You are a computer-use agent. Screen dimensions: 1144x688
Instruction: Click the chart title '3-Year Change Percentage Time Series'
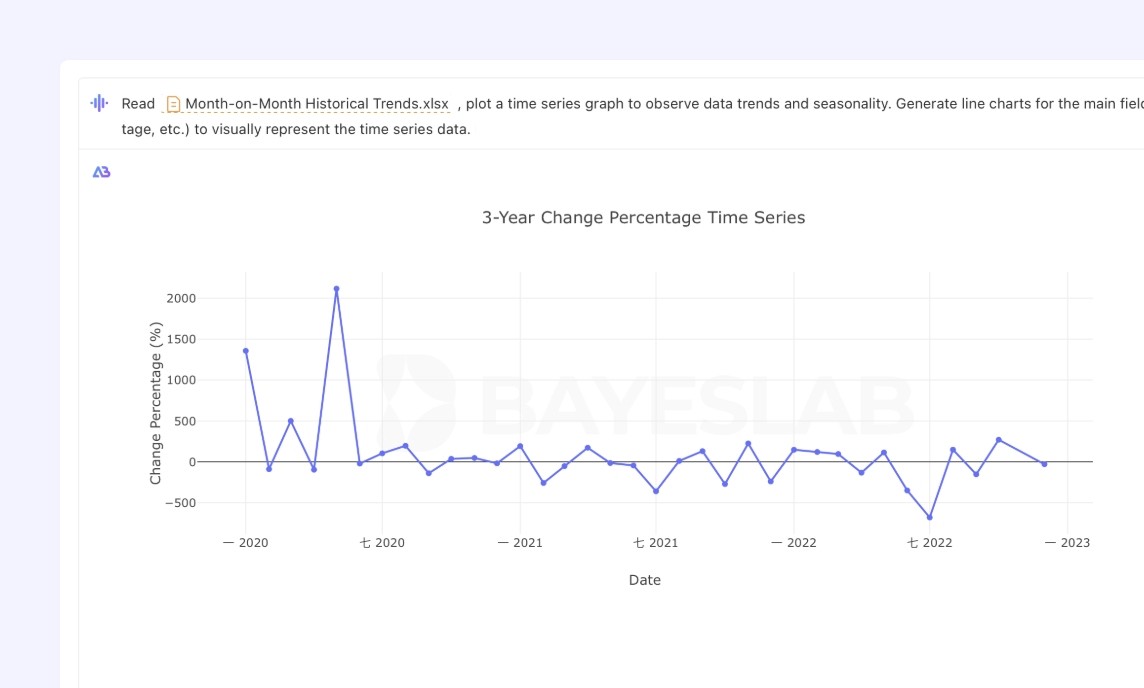[644, 217]
